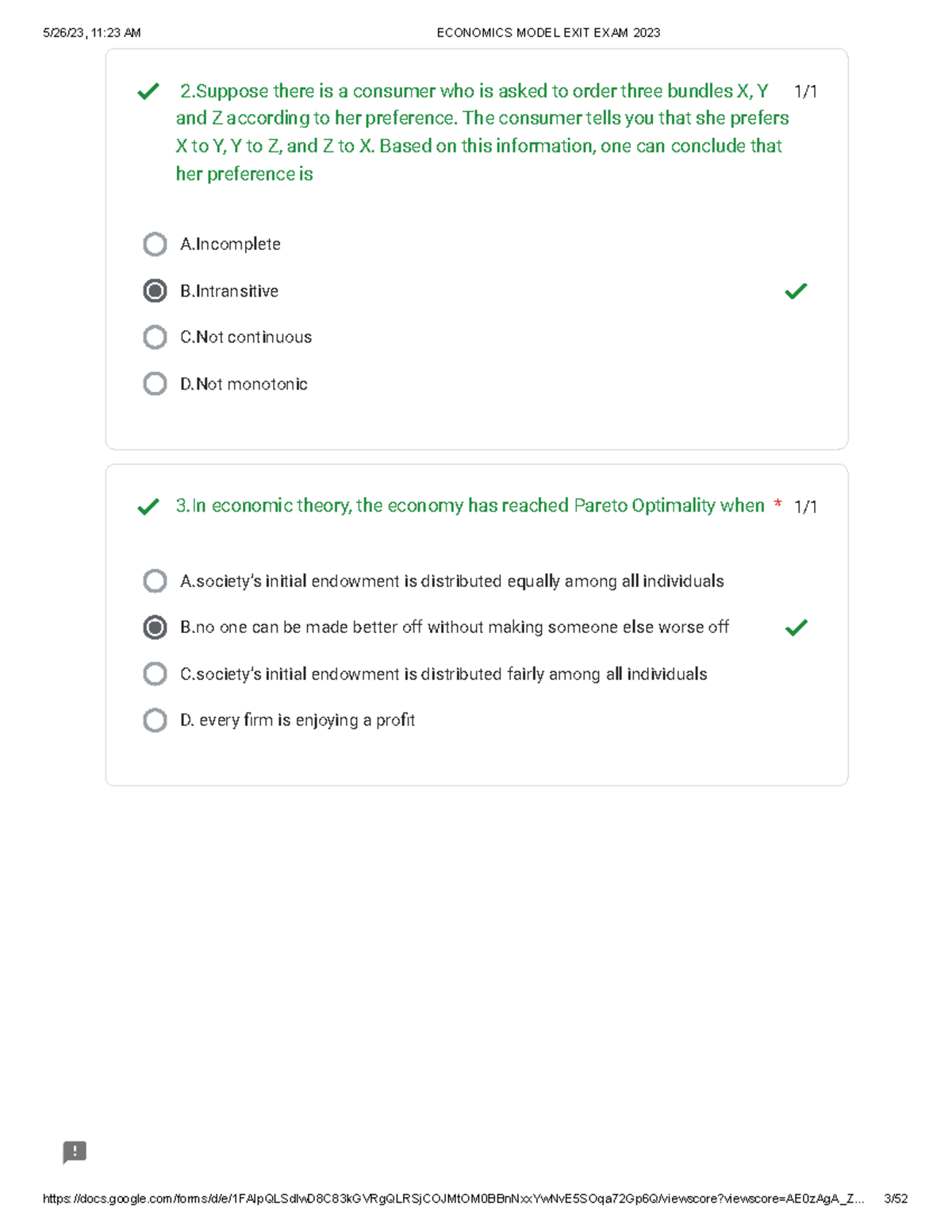Select the B.Intransitive radio option
This screenshot has width=952, height=1232.
point(155,291)
